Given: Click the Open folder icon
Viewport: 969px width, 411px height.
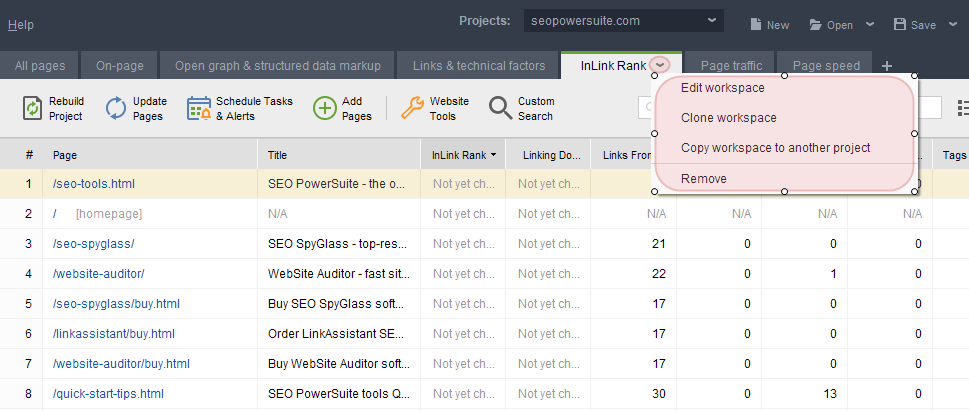Looking at the screenshot, I should 816,25.
